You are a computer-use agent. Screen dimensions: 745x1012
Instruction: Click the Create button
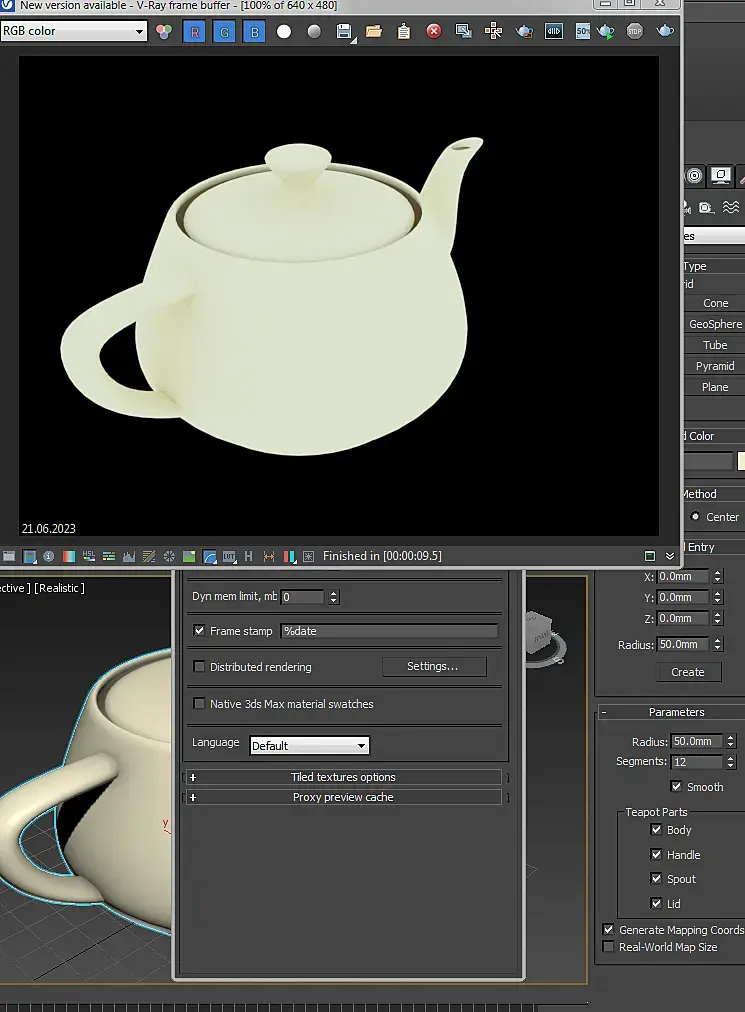[x=687, y=672]
